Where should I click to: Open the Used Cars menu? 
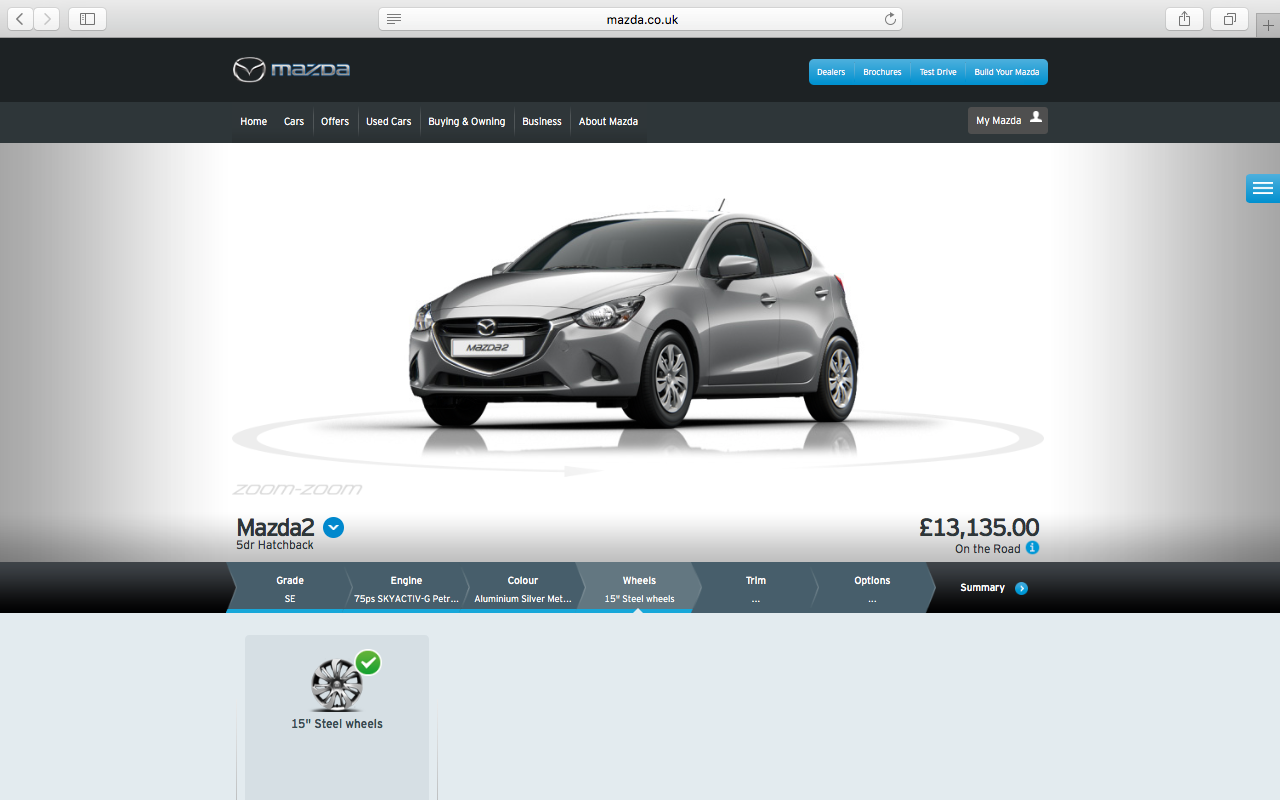click(x=389, y=121)
